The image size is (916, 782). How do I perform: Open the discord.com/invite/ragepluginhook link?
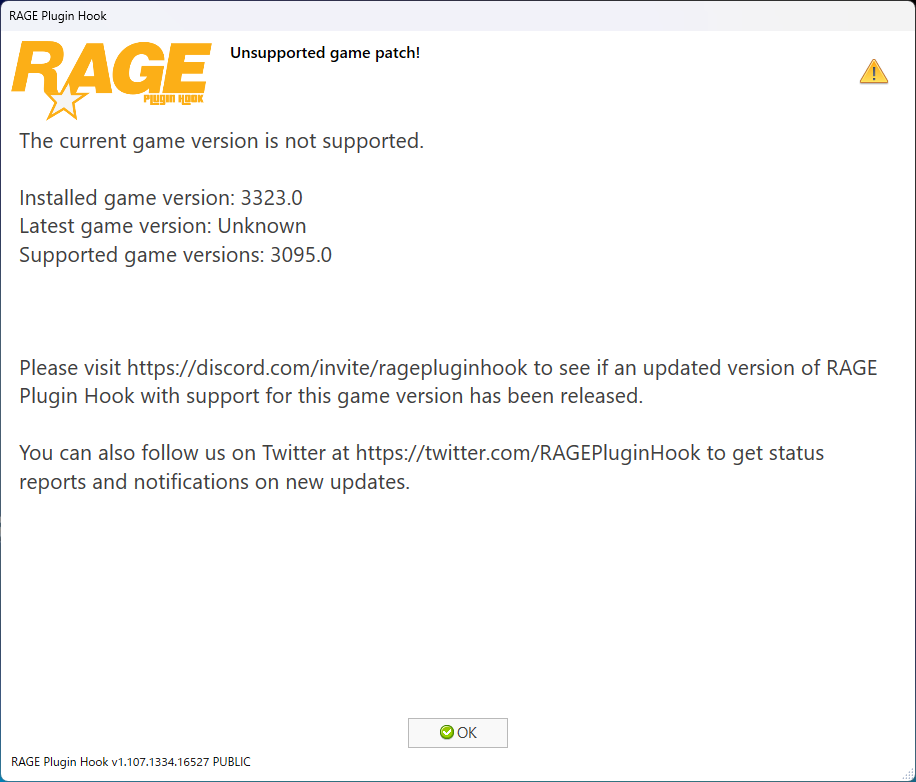tap(327, 368)
